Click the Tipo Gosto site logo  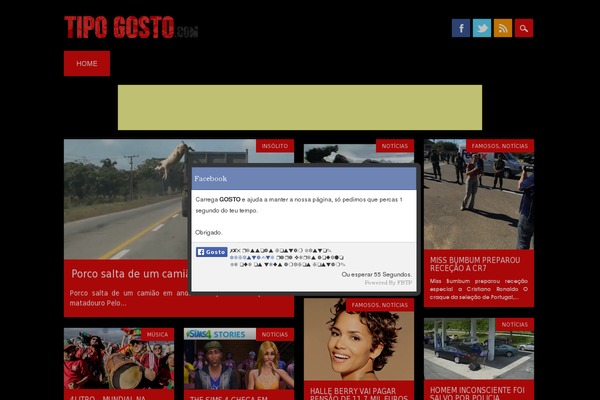131,27
